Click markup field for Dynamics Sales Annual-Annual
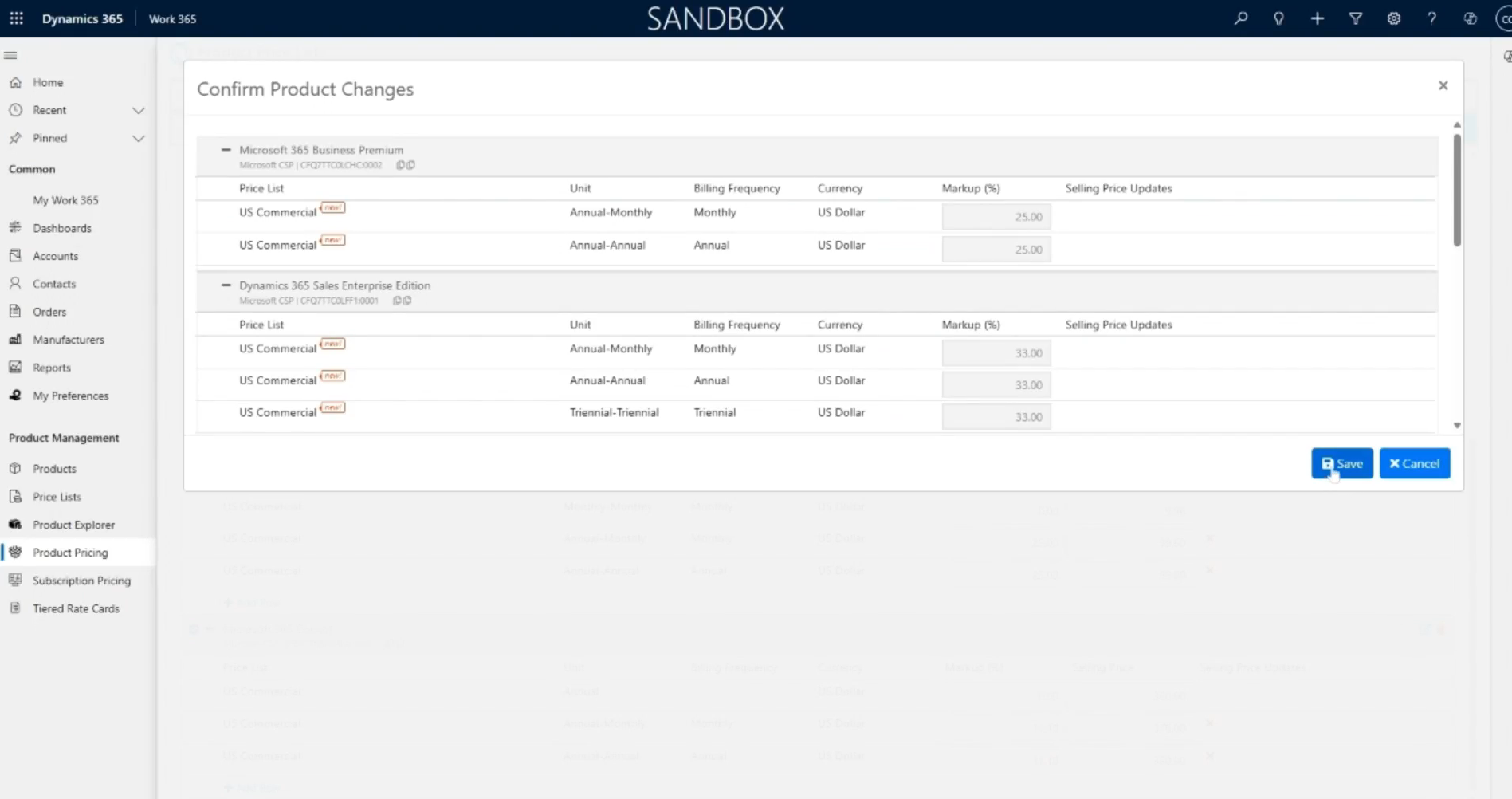This screenshot has width=1512, height=799. coord(996,385)
